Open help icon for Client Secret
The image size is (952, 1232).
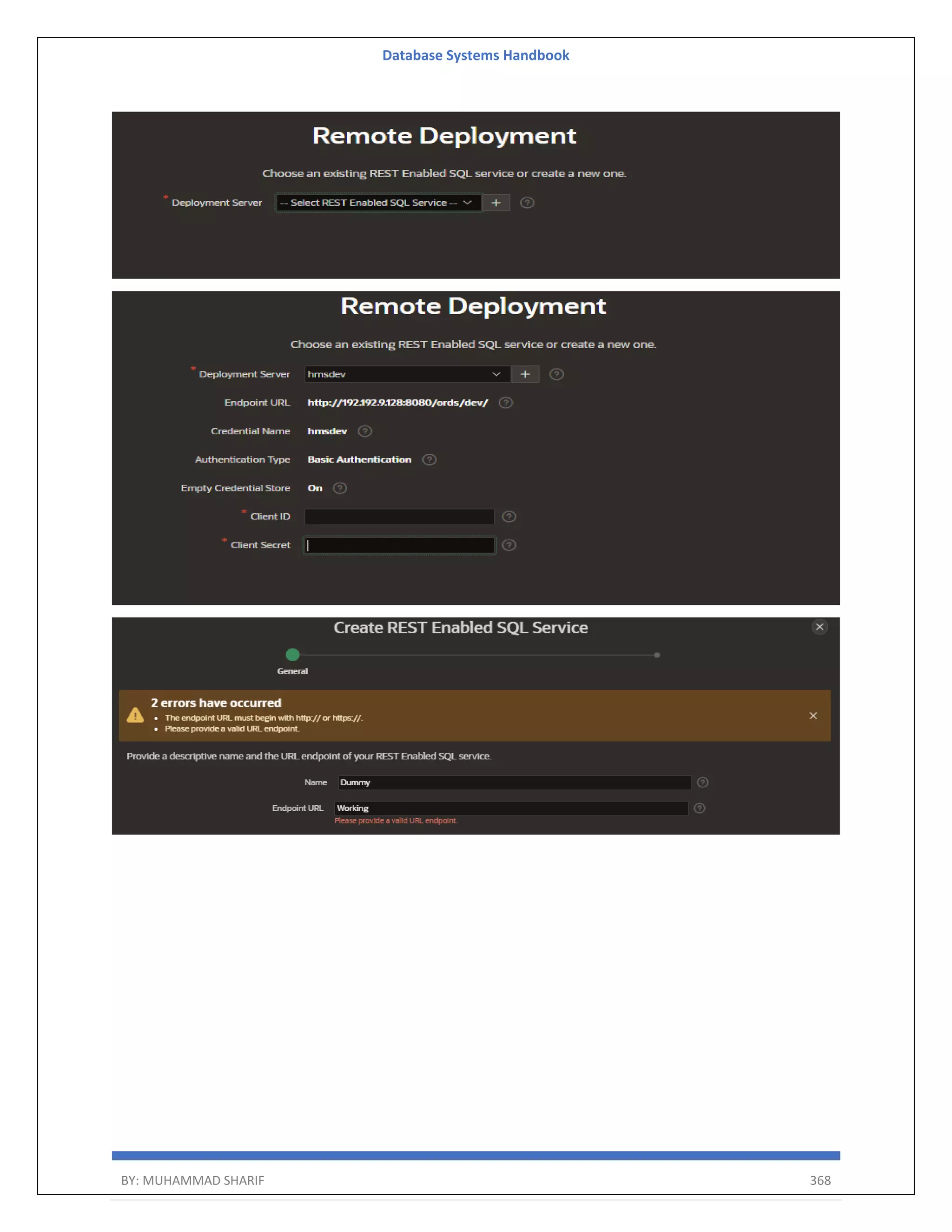[x=509, y=545]
